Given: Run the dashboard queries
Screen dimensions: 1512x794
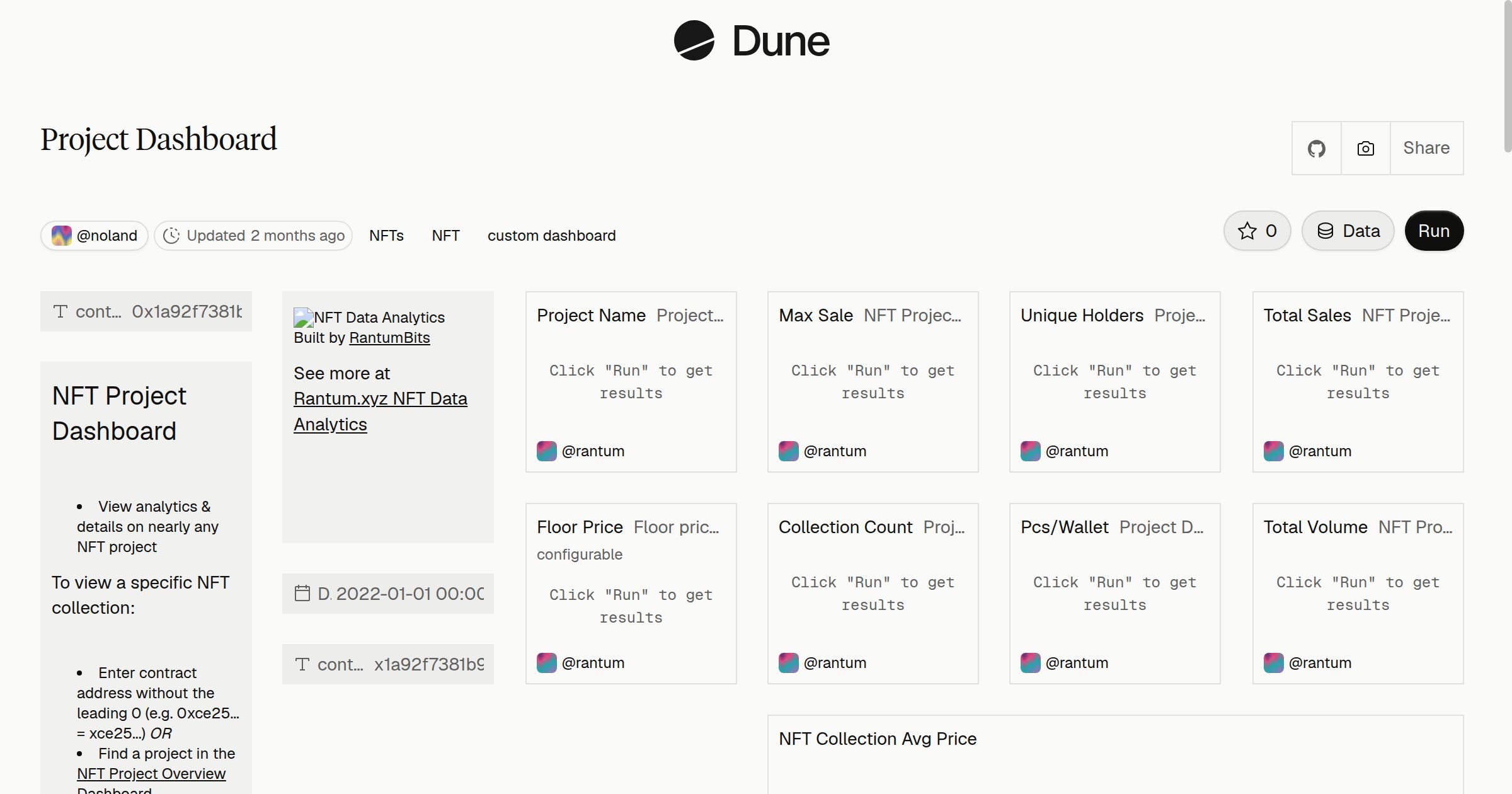Looking at the screenshot, I should (x=1434, y=231).
